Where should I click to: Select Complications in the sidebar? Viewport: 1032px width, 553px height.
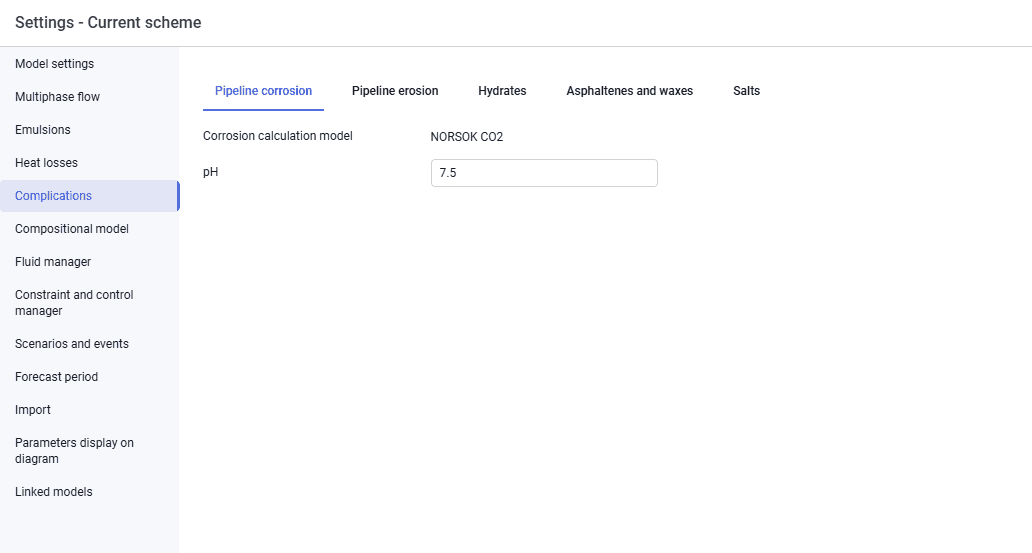[x=90, y=196]
